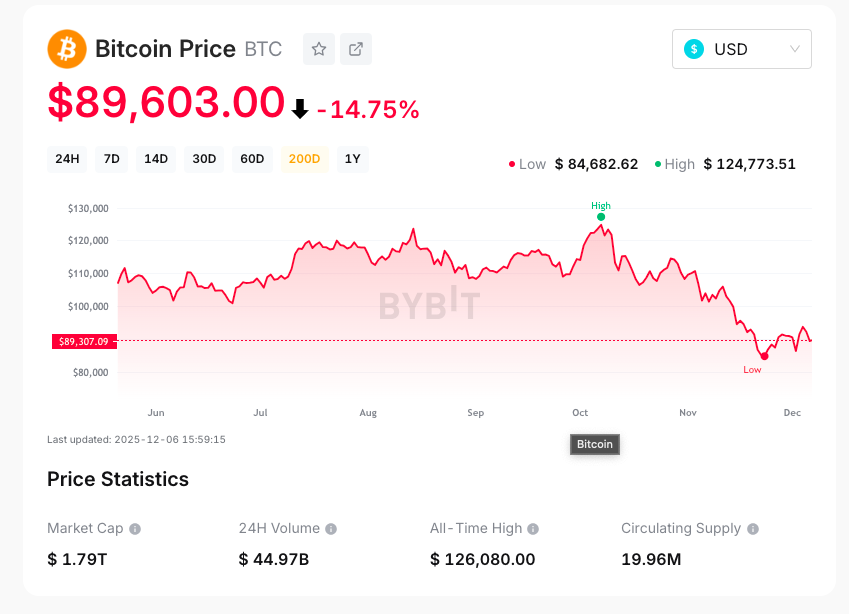This screenshot has height=614, width=849.
Task: Click the All-Time High info icon
Action: pos(533,529)
